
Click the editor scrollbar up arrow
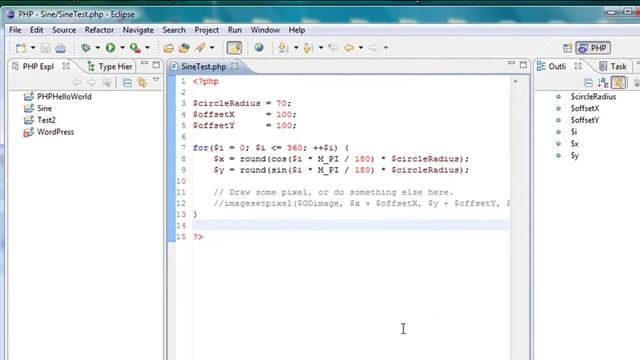point(516,81)
